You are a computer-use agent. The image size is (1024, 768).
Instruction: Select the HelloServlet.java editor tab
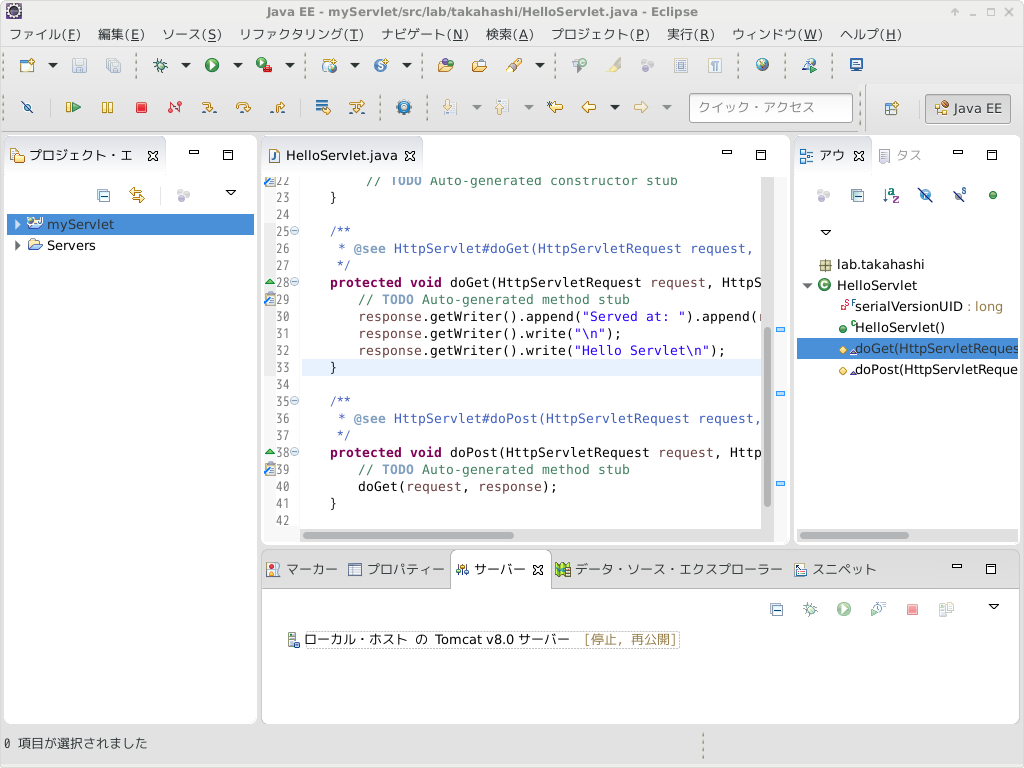[342, 155]
